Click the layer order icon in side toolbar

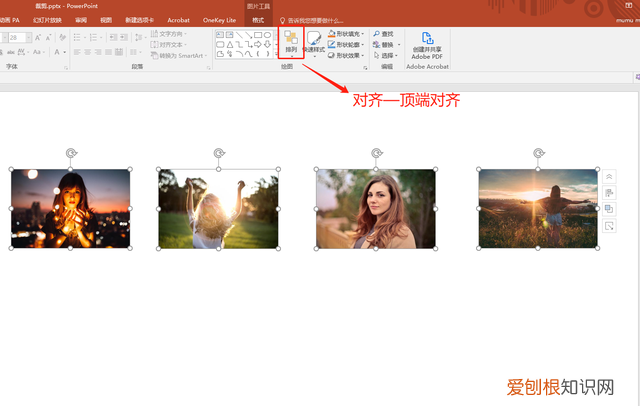[x=609, y=209]
